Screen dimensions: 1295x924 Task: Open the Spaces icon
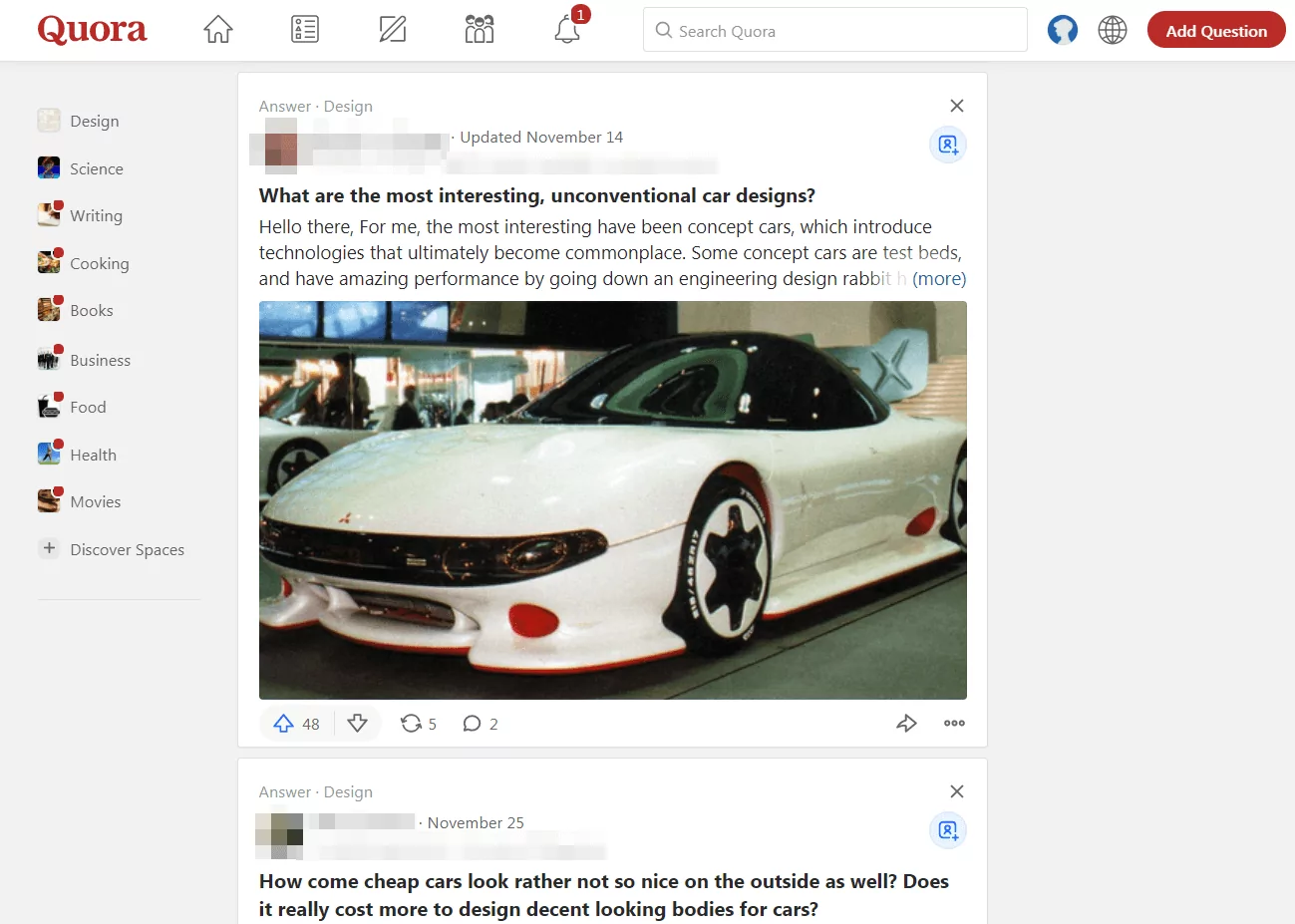click(479, 30)
